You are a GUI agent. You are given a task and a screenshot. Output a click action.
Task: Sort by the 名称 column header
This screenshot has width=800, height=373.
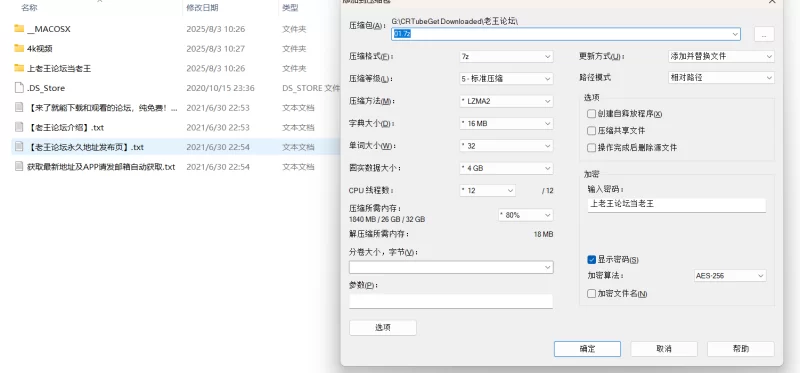(29, 8)
